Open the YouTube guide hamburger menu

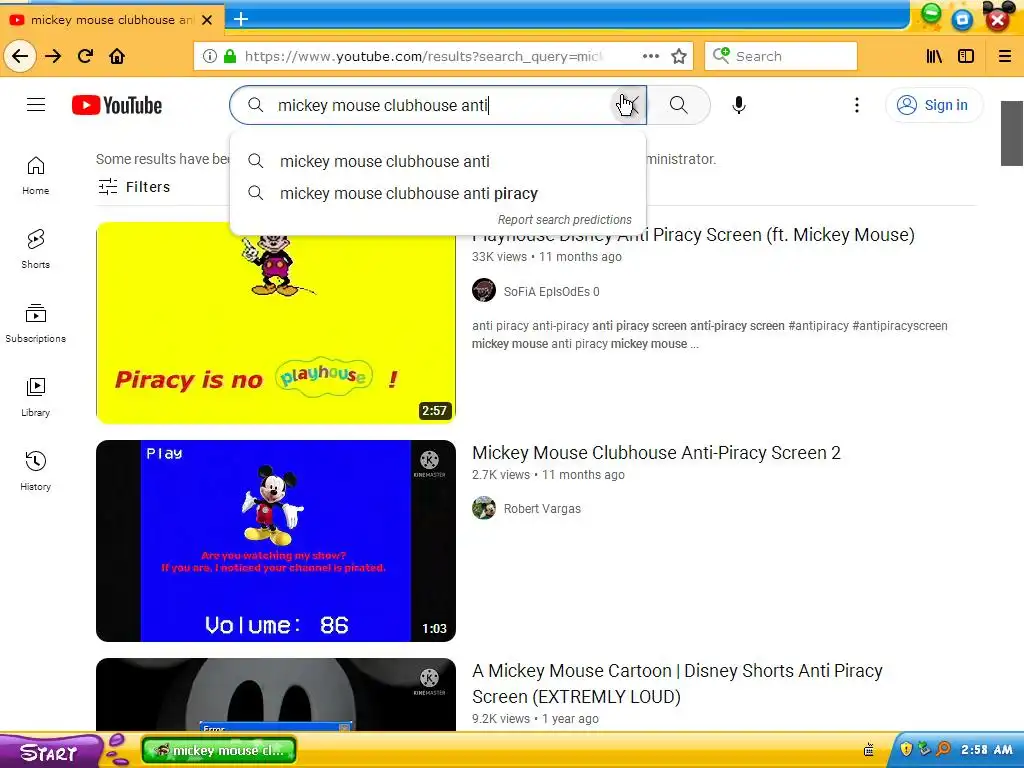click(36, 104)
